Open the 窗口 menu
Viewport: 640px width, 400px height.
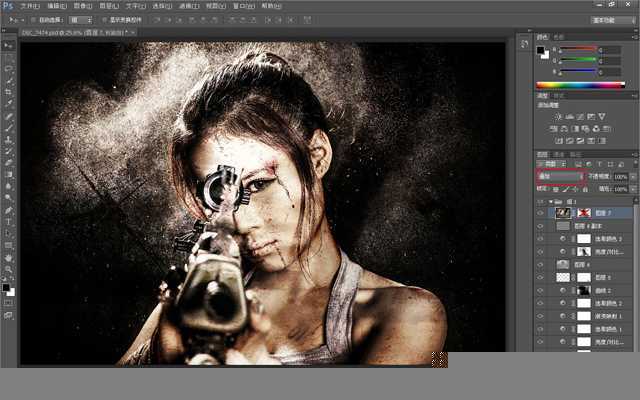(x=244, y=6)
